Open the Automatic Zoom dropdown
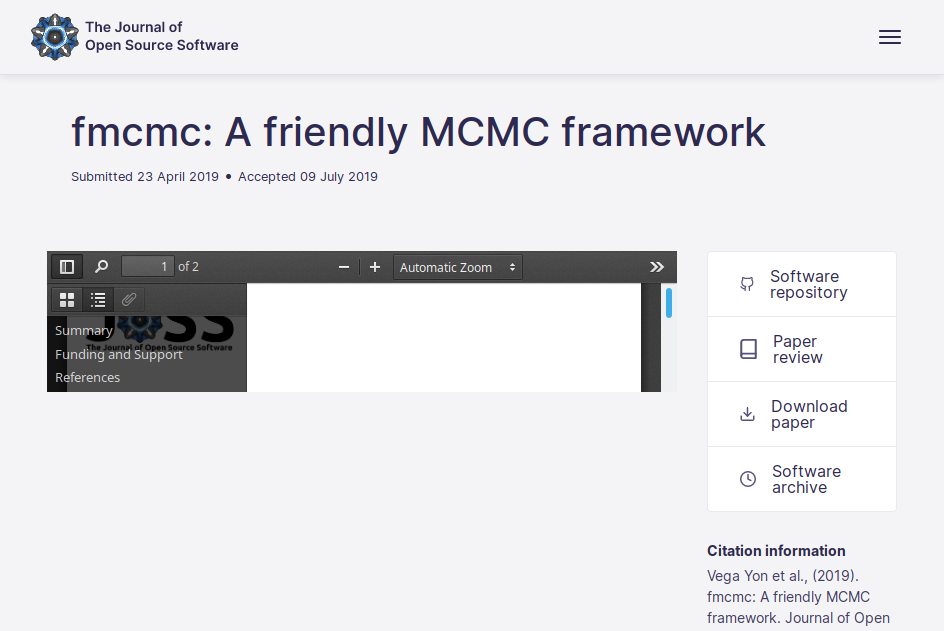Screen dimensions: 944x631 (458, 267)
